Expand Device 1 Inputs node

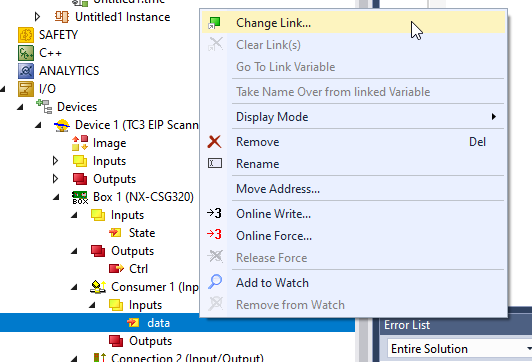tap(56, 160)
